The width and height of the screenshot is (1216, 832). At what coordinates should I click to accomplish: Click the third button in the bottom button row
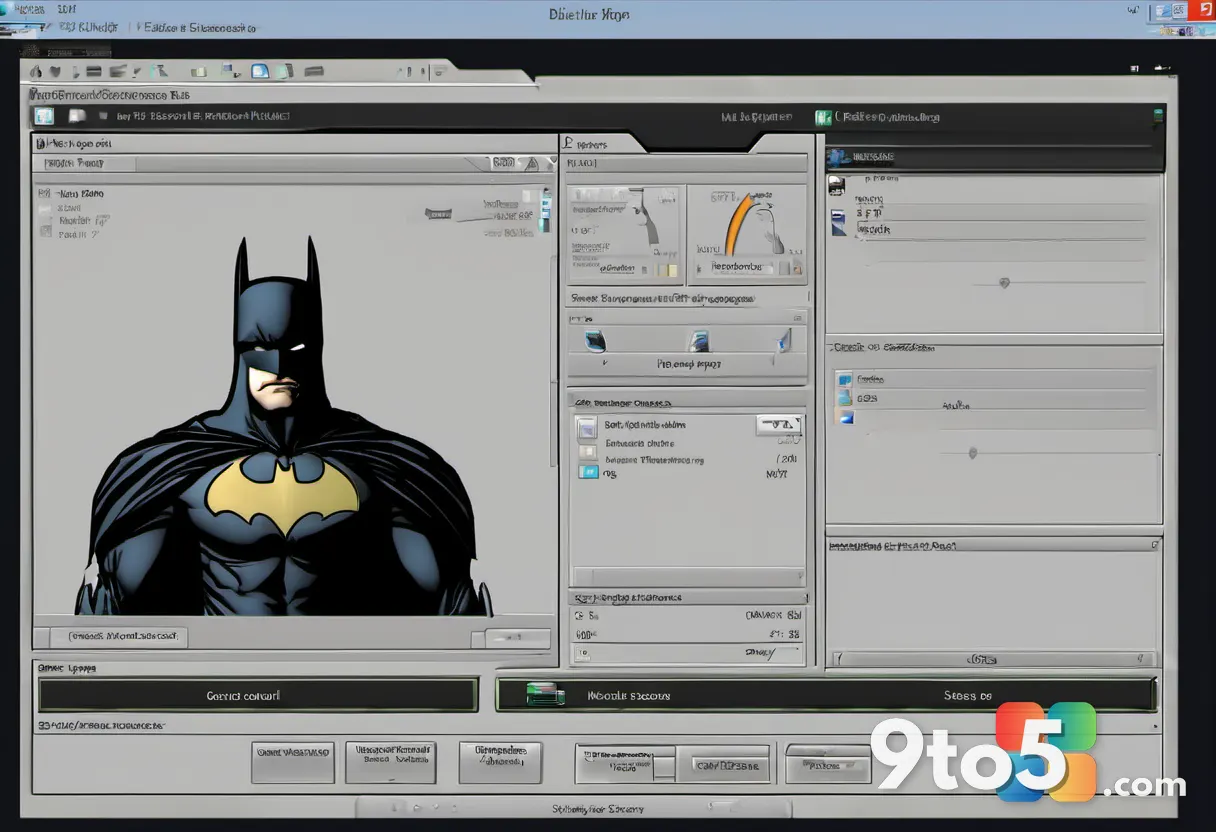[x=500, y=761]
